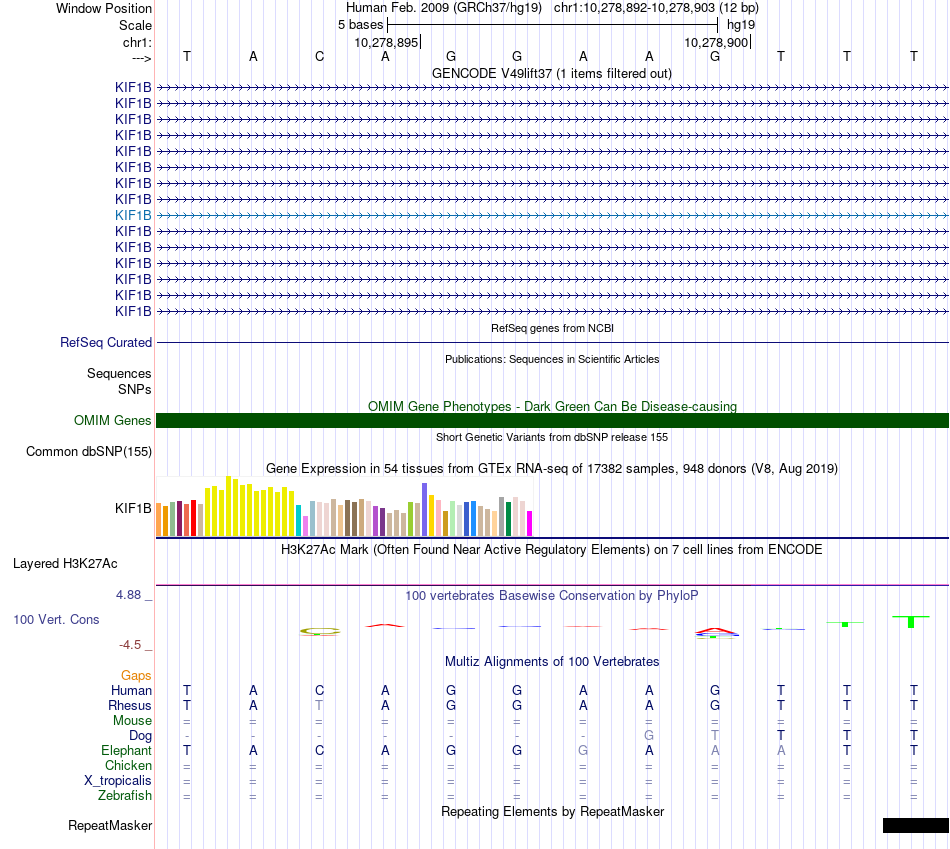Viewport: 950px width, 849px height.
Task: Open Short Genetic Variants from dbSNP release 155 title
Action: (552, 437)
